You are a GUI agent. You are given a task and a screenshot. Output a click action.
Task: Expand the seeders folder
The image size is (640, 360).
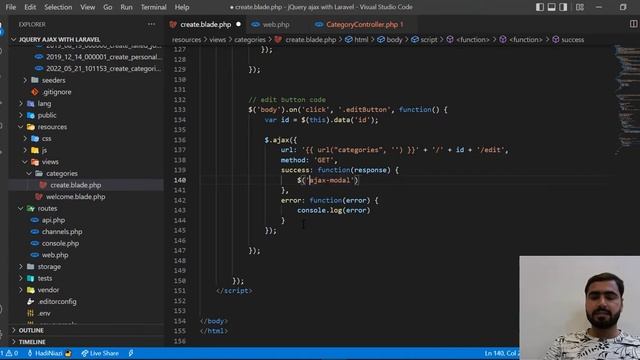(53, 80)
